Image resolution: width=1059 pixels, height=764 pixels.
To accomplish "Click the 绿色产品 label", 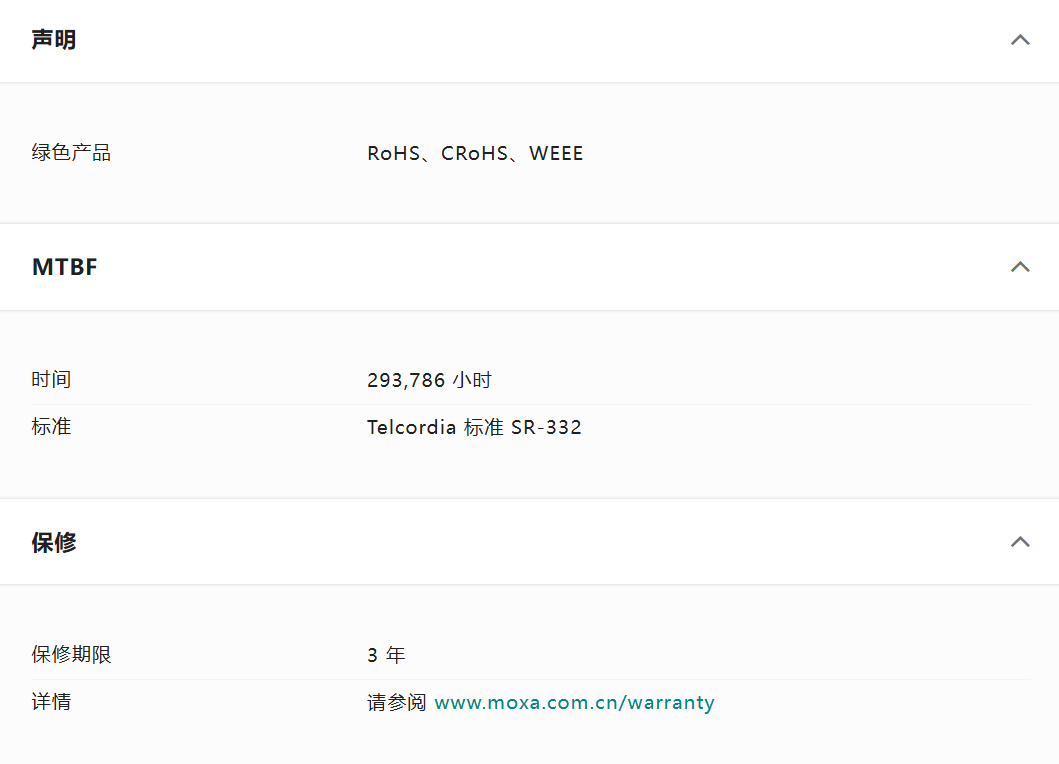I will (x=71, y=153).
